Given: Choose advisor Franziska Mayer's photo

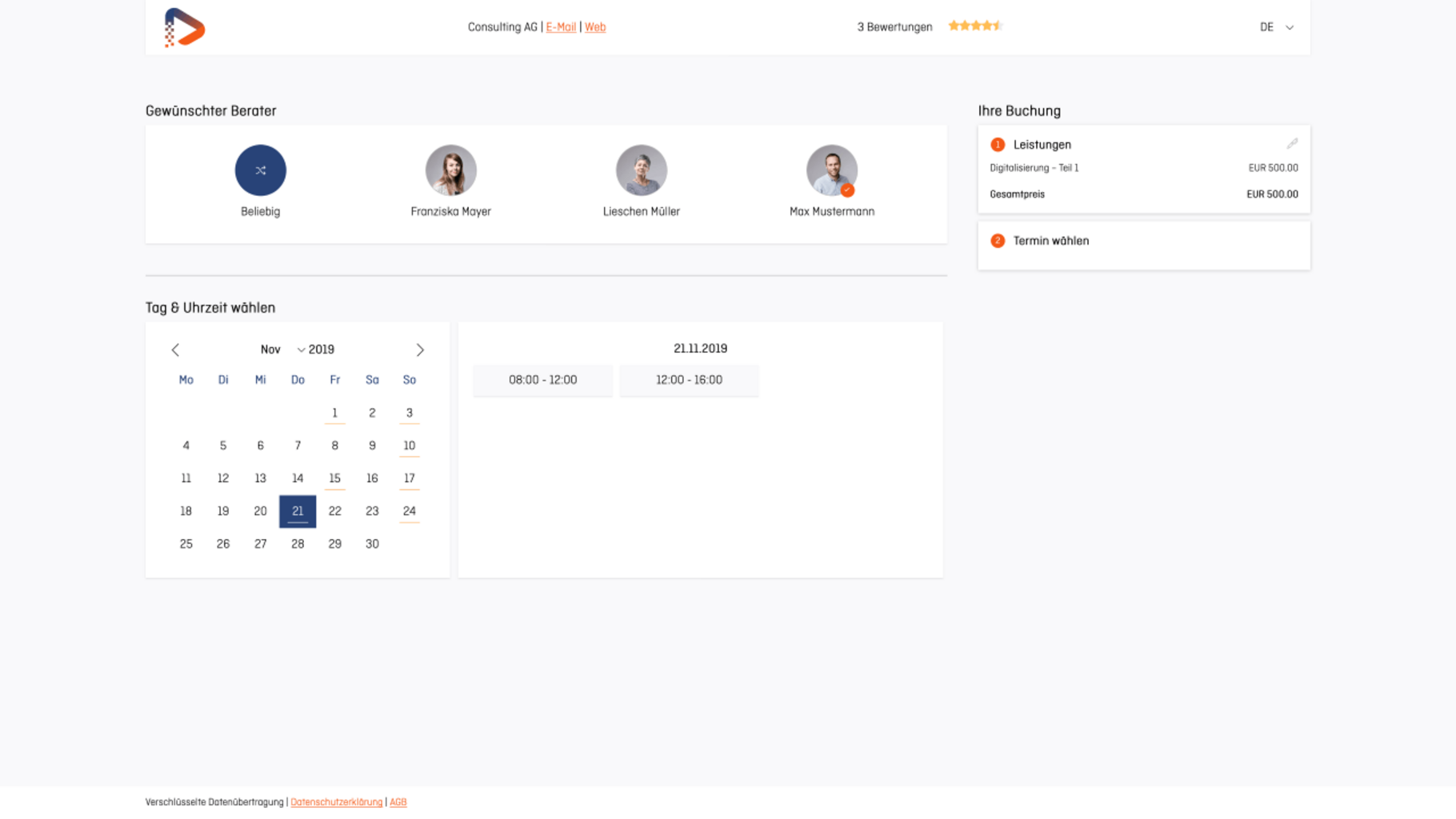Looking at the screenshot, I should [x=450, y=170].
